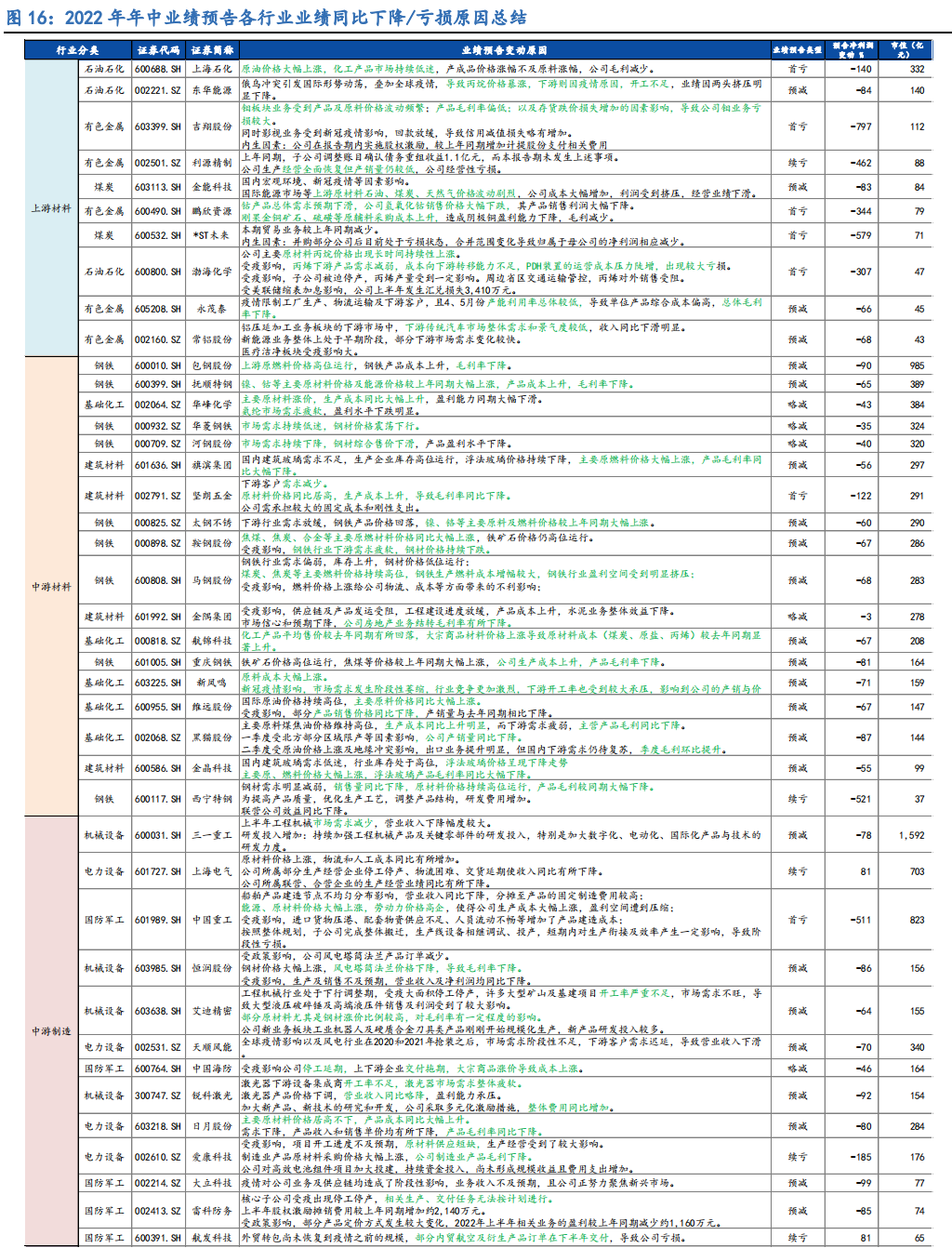Select the 行业分类 column header
This screenshot has width=952, height=1248.
click(x=77, y=50)
